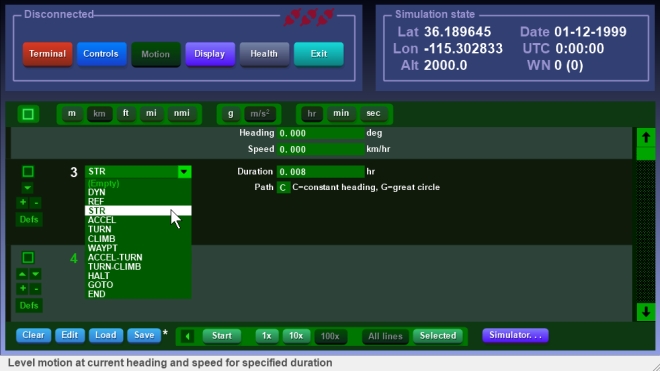Move line 4 up with arrow
660x371 pixels.
click(x=22, y=275)
